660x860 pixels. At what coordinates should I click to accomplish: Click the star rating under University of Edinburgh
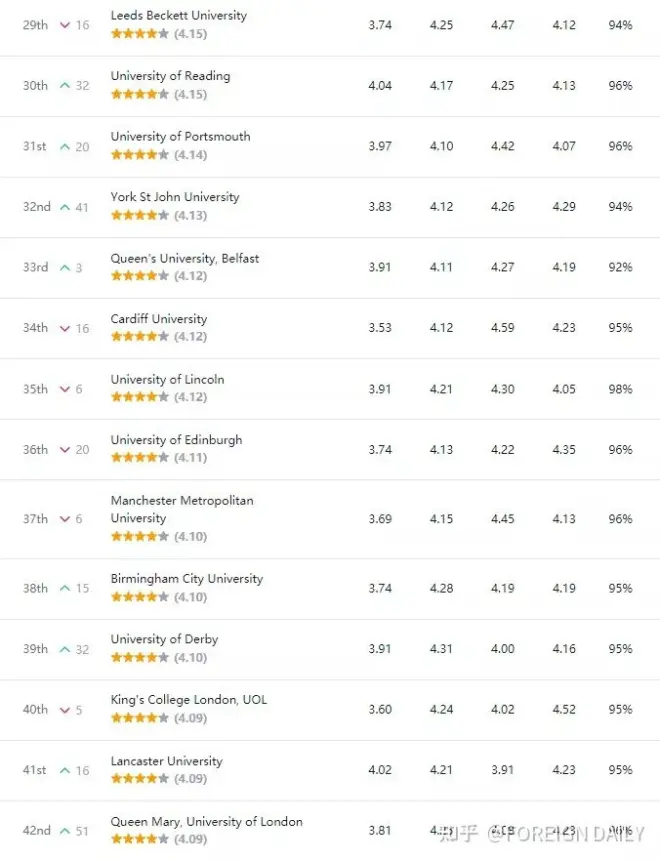140,458
